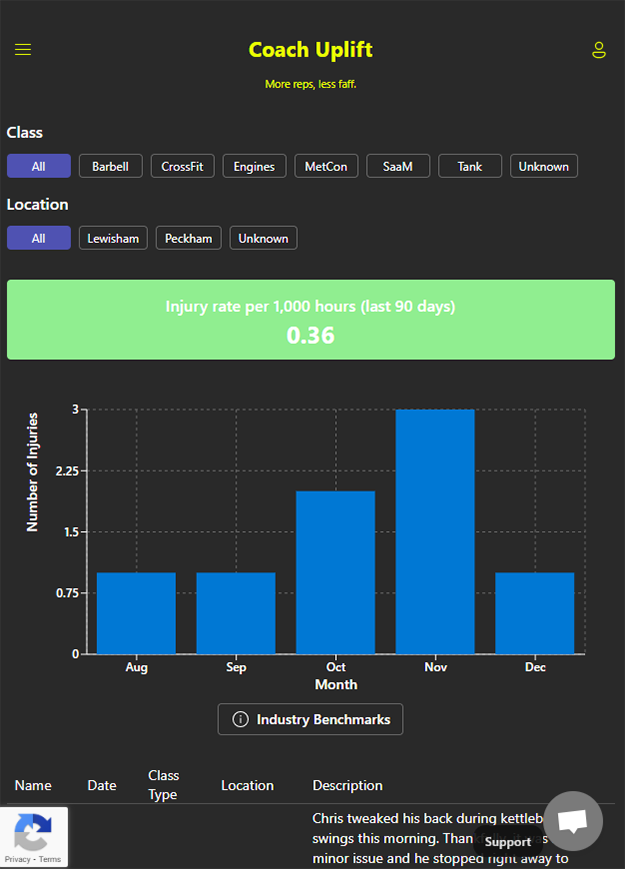Select the All location filter
The height and width of the screenshot is (869, 625).
tap(39, 238)
